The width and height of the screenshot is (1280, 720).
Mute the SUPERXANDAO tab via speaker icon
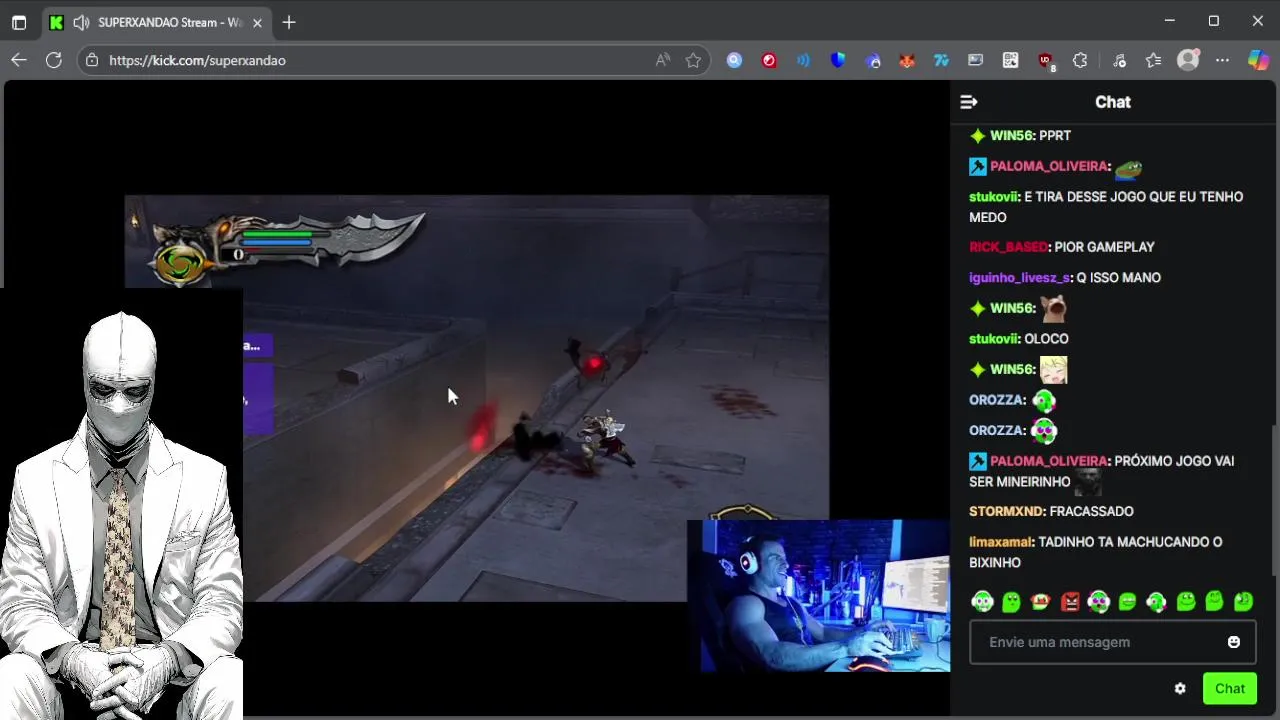coord(81,22)
